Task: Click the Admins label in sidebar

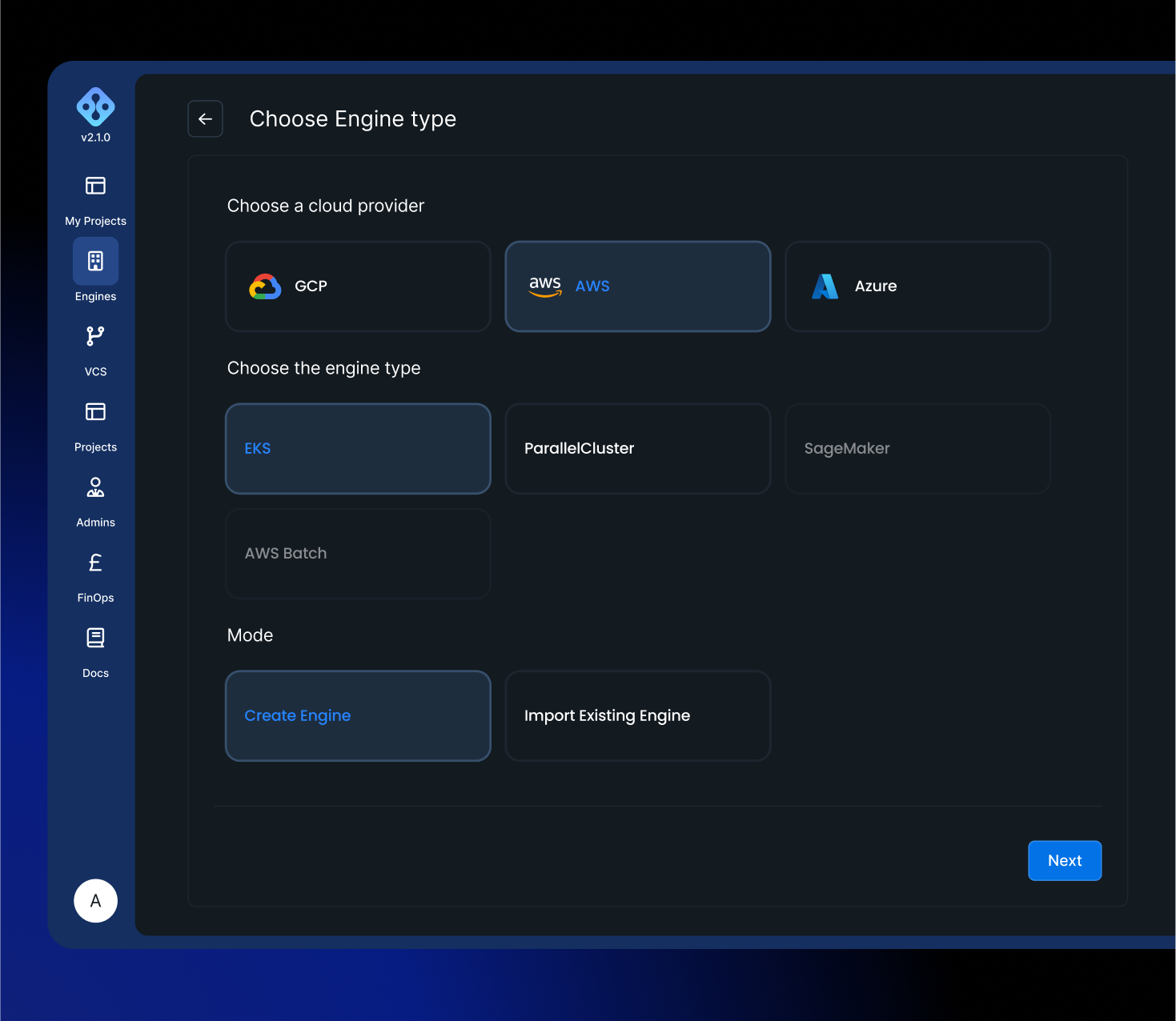Action: coord(95,523)
